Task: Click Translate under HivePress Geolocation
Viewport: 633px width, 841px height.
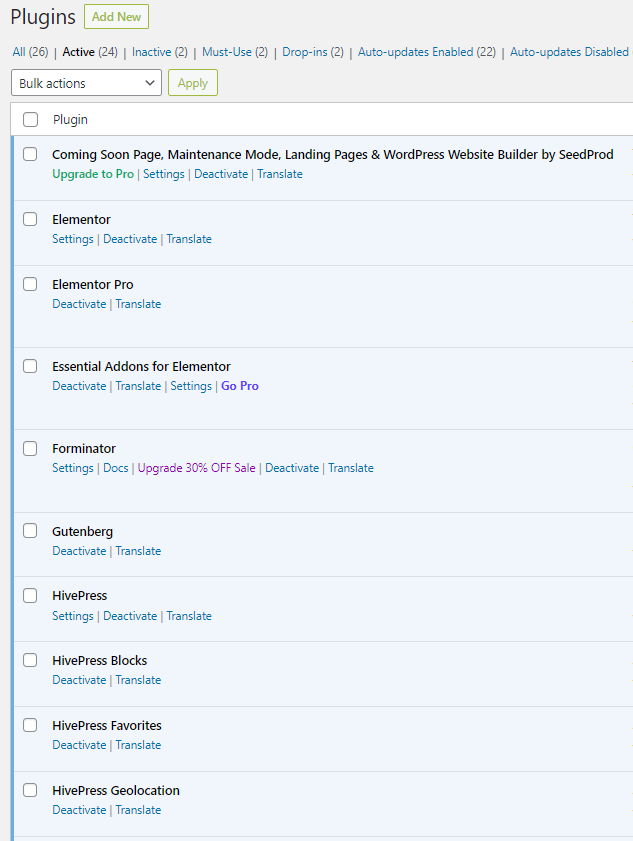Action: coord(138,810)
